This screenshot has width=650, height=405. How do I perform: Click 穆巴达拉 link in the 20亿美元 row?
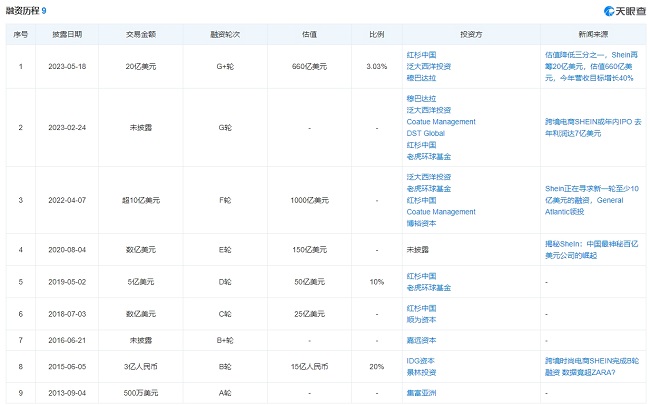(x=421, y=78)
